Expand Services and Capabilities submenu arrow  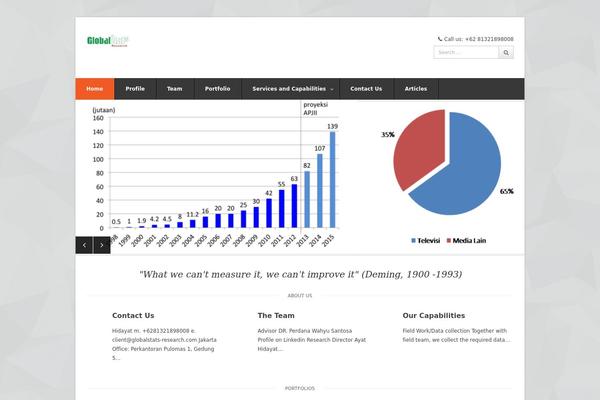[x=332, y=89]
